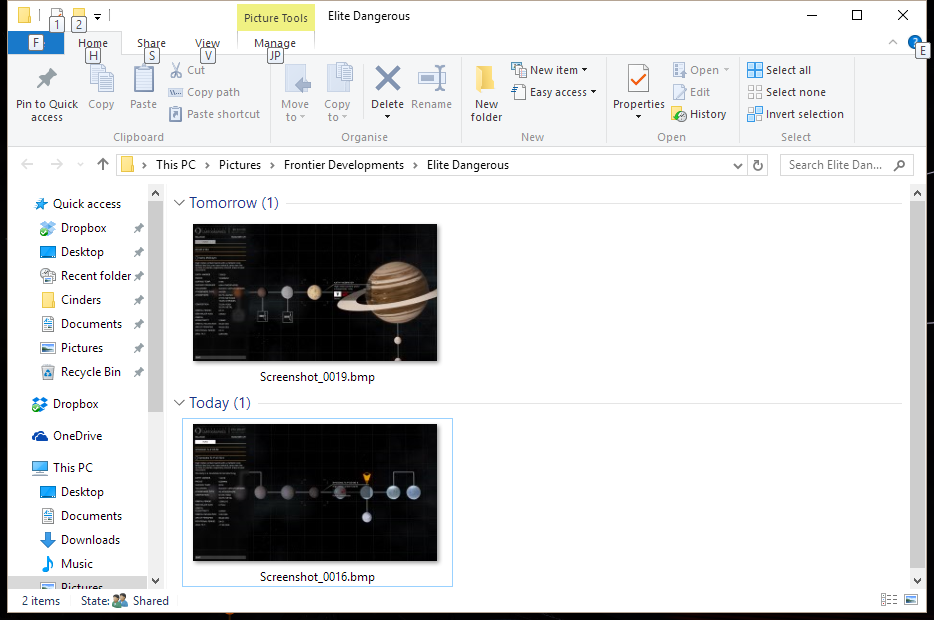
Task: Rename the selected file
Action: click(x=431, y=88)
